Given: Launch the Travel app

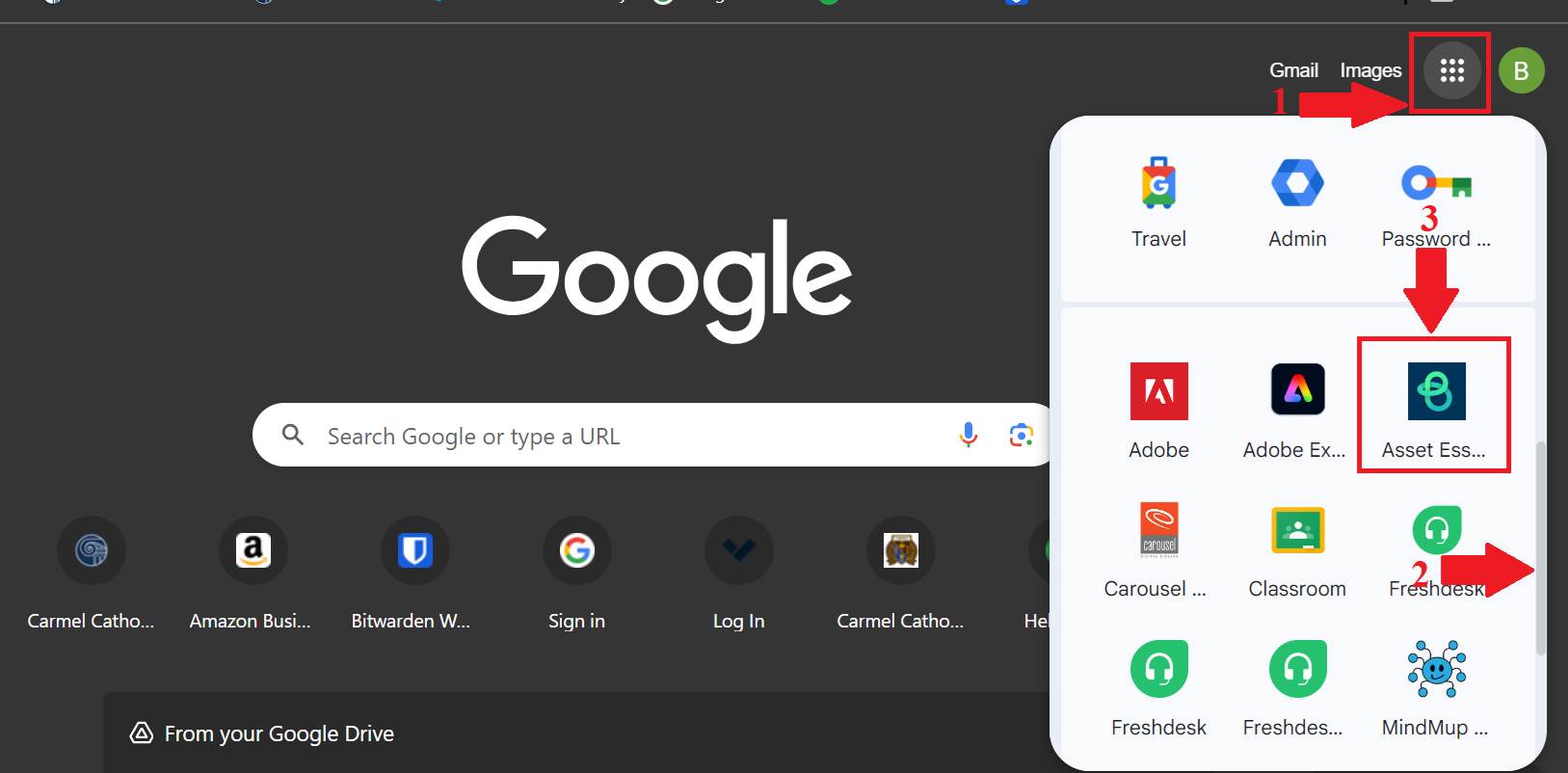Looking at the screenshot, I should tap(1158, 203).
